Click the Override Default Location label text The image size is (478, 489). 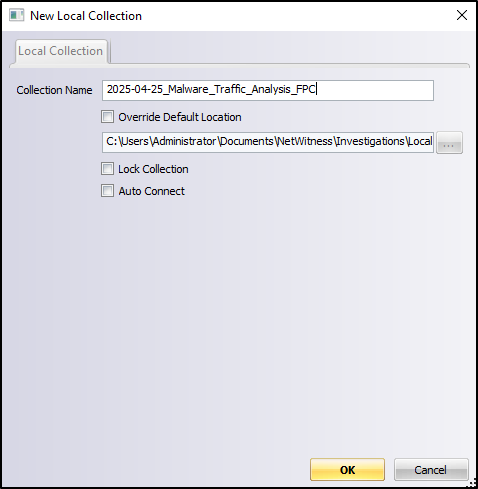(x=180, y=117)
